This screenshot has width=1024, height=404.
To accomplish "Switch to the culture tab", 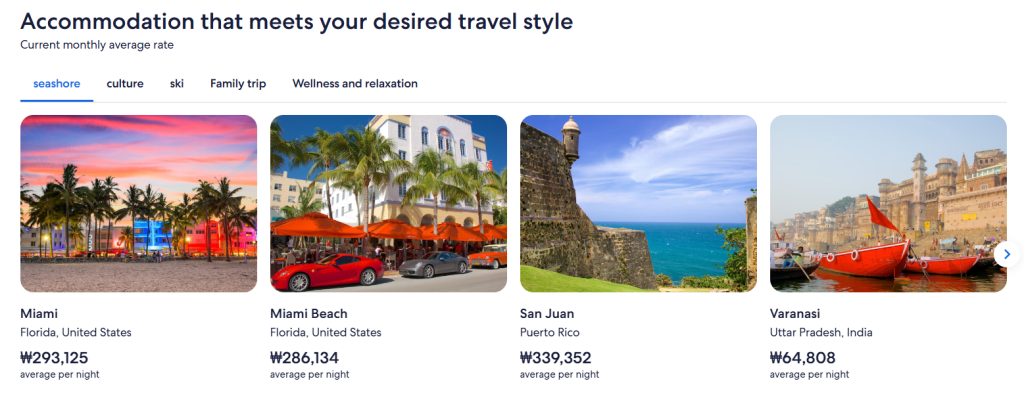I will (x=125, y=84).
